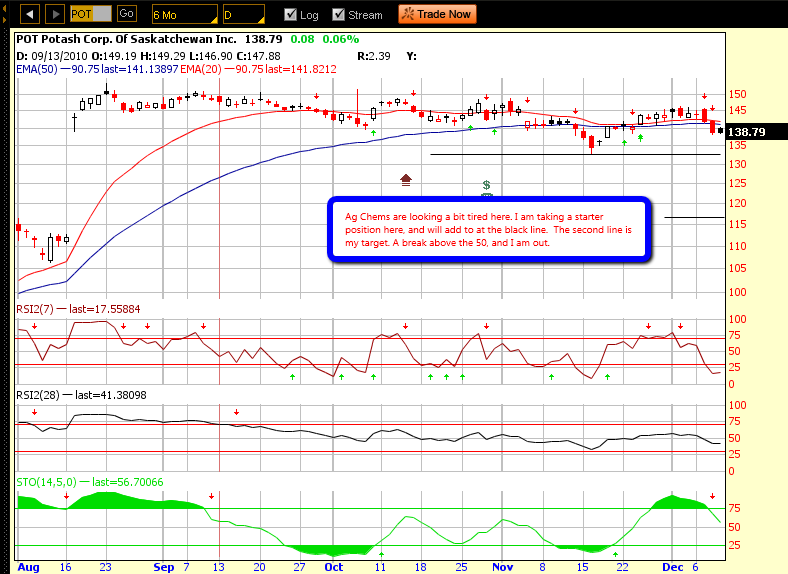788x574 pixels.
Task: Click the Aug label on date axis
Action: (28, 567)
